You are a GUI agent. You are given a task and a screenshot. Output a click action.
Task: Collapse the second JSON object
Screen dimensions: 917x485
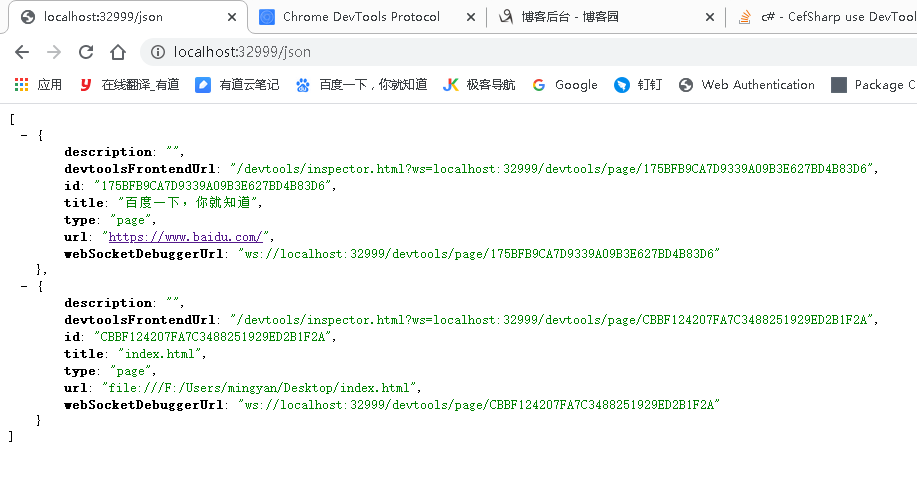point(24,287)
